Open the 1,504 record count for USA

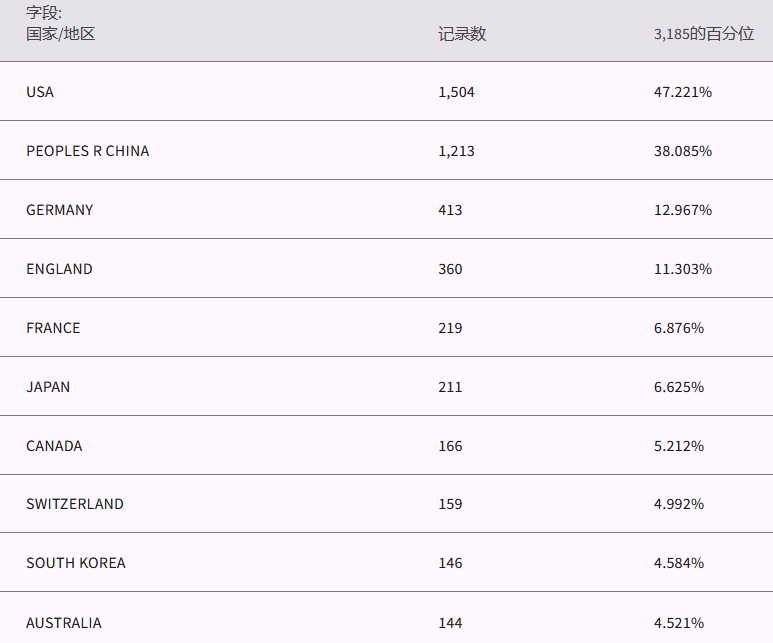(x=456, y=92)
